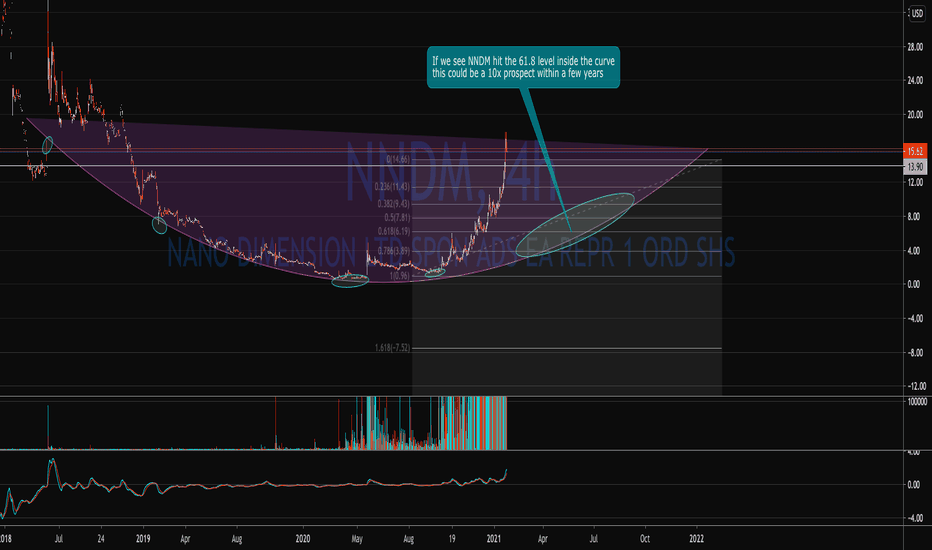Click the 12.00 price axis label
Image resolution: width=932 pixels, height=550 pixels.
915,183
